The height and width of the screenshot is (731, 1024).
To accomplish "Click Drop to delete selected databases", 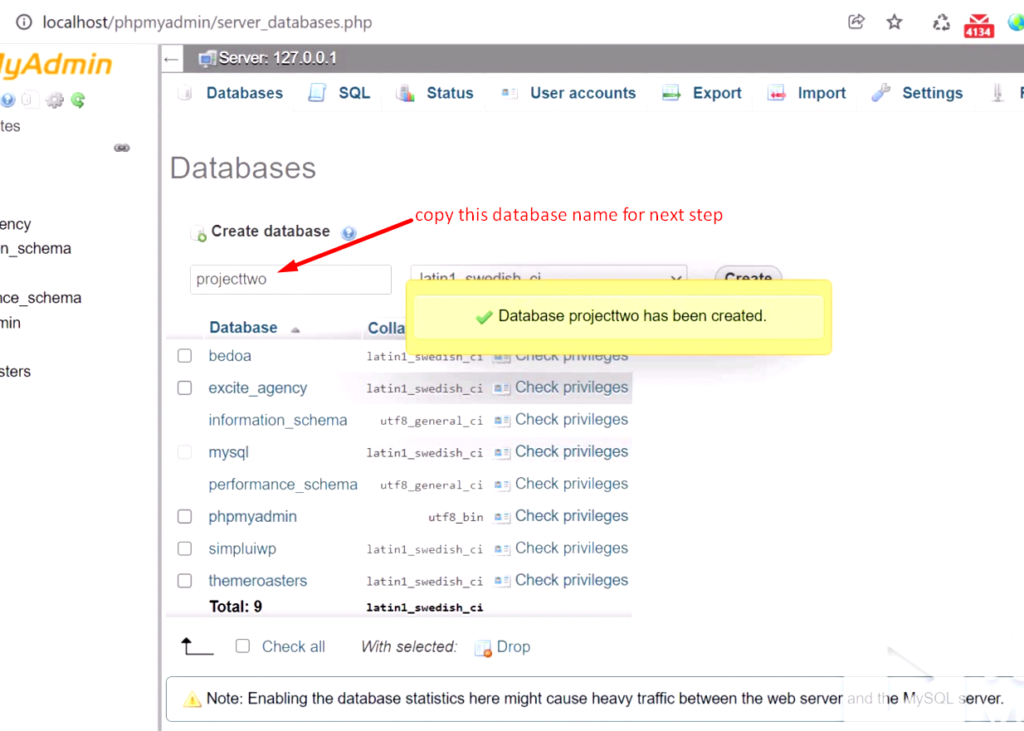I will (x=512, y=647).
